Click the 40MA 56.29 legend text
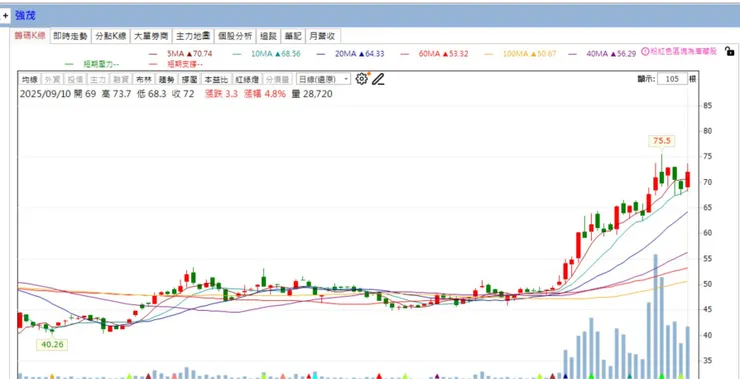 [611, 54]
